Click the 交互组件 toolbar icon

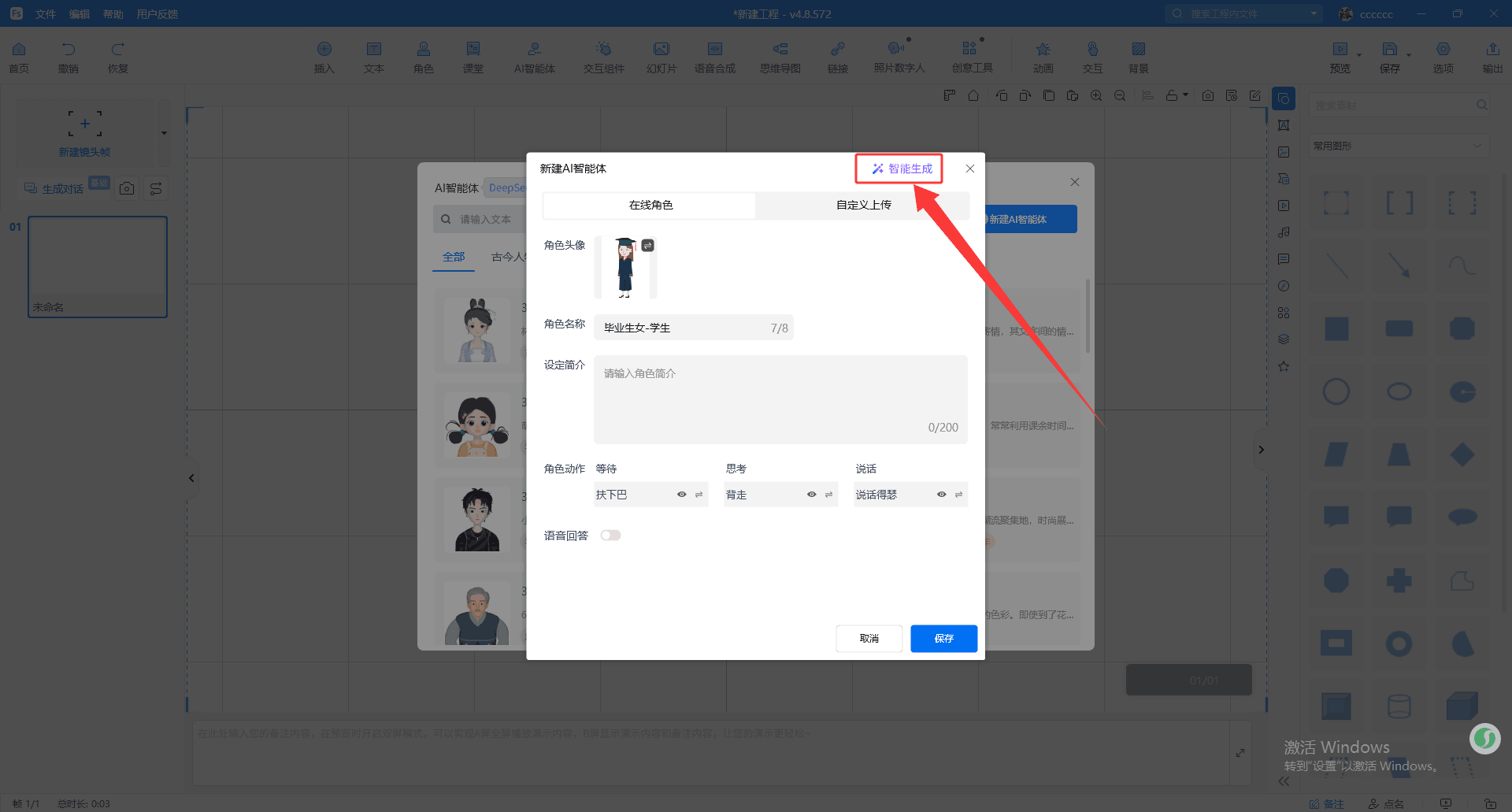[x=603, y=57]
